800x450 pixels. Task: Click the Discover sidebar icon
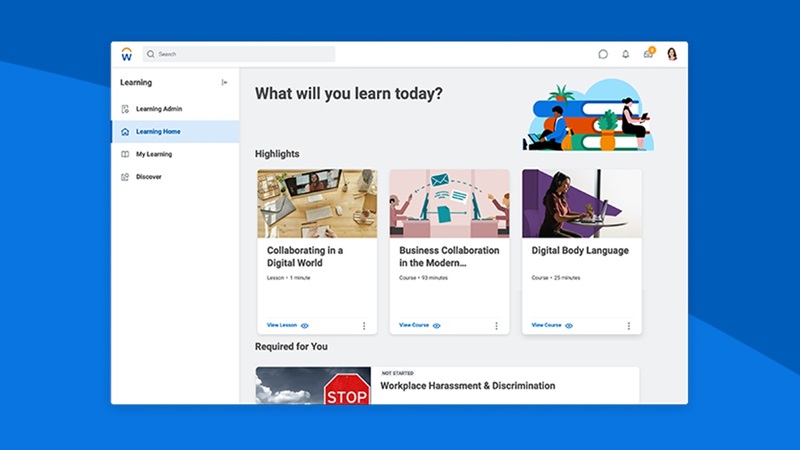125,177
